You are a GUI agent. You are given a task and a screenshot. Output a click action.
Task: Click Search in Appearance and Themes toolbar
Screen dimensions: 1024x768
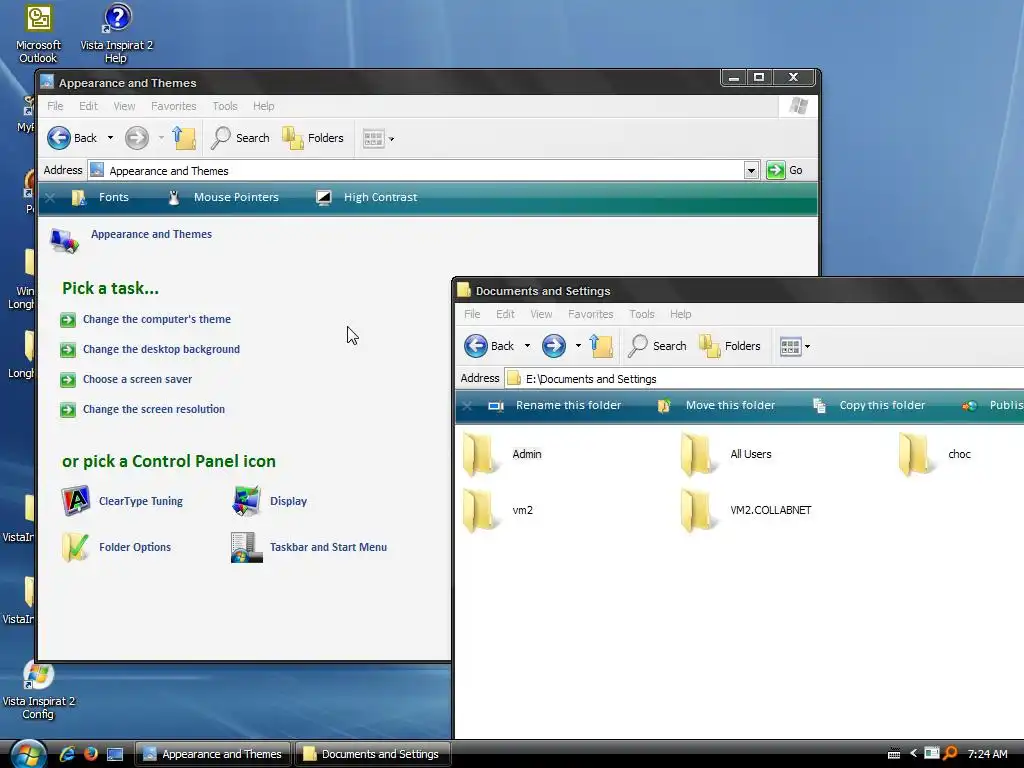[x=240, y=138]
